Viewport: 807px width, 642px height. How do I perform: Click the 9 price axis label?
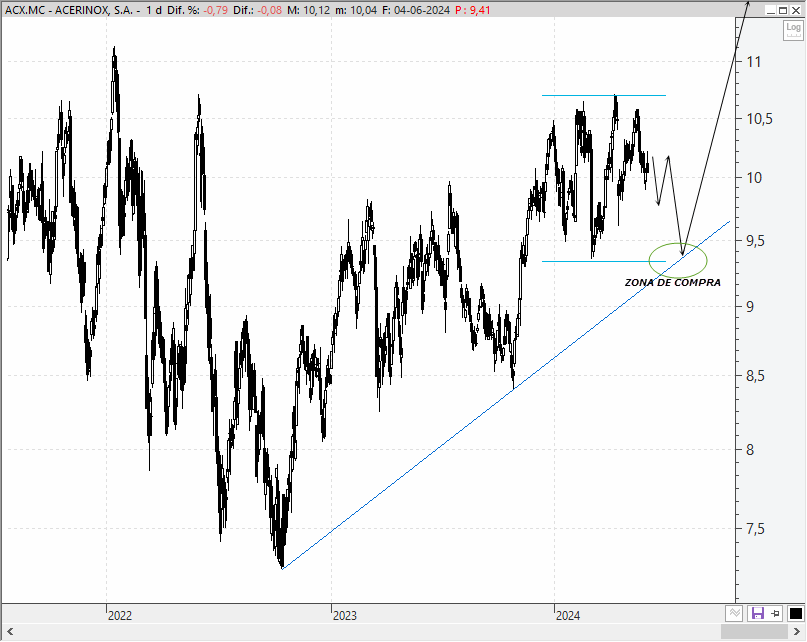point(750,307)
